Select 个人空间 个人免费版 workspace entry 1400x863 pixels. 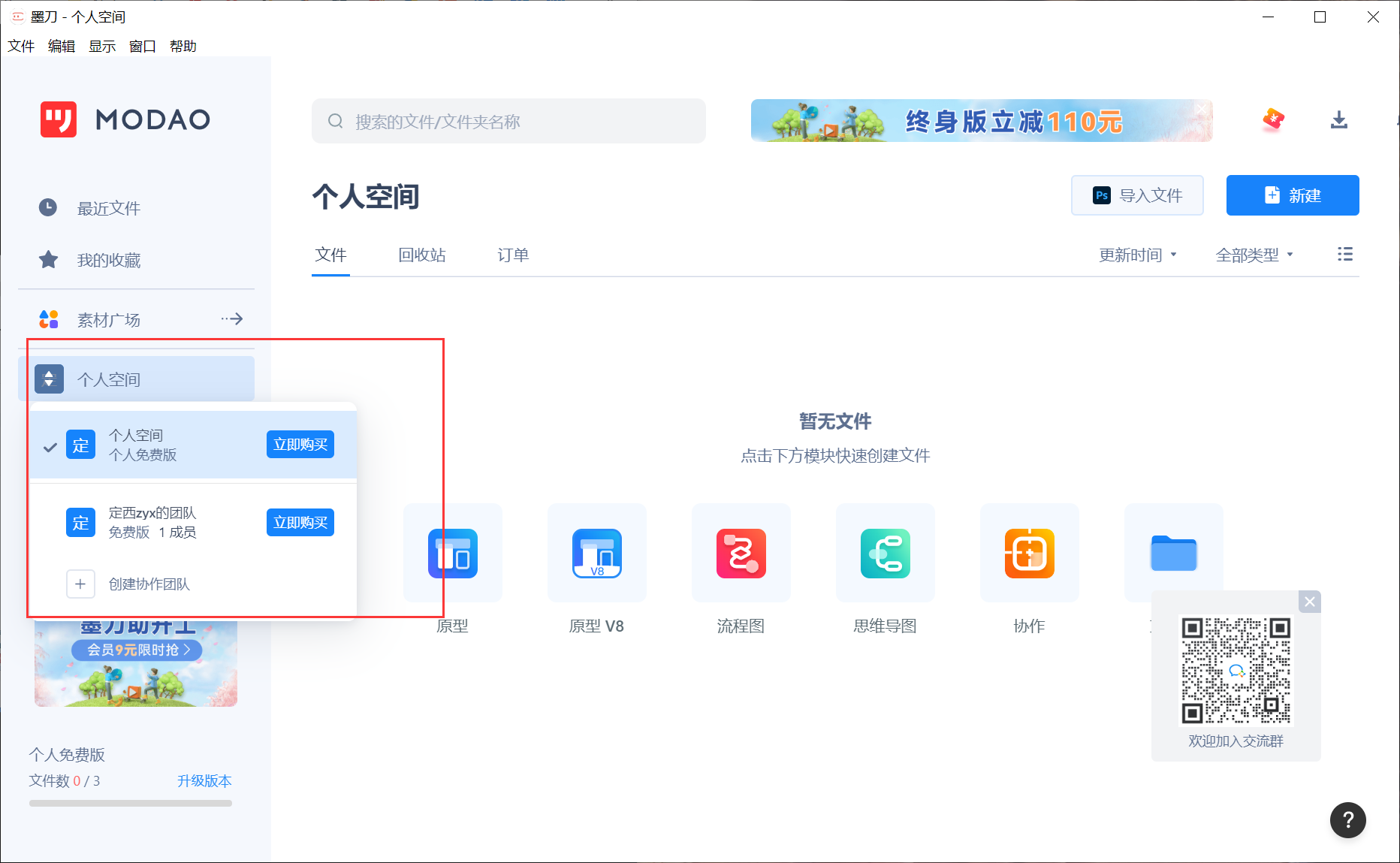[x=193, y=445]
